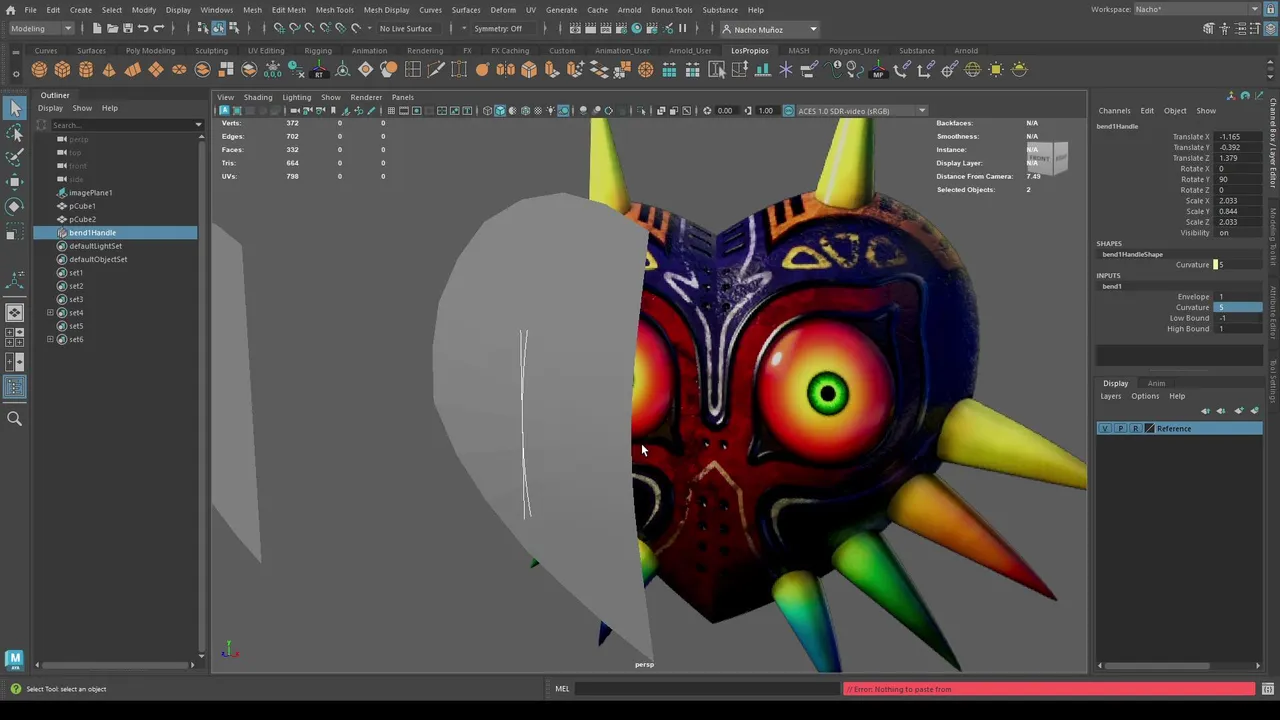Click the MP shelf icon

click(878, 70)
